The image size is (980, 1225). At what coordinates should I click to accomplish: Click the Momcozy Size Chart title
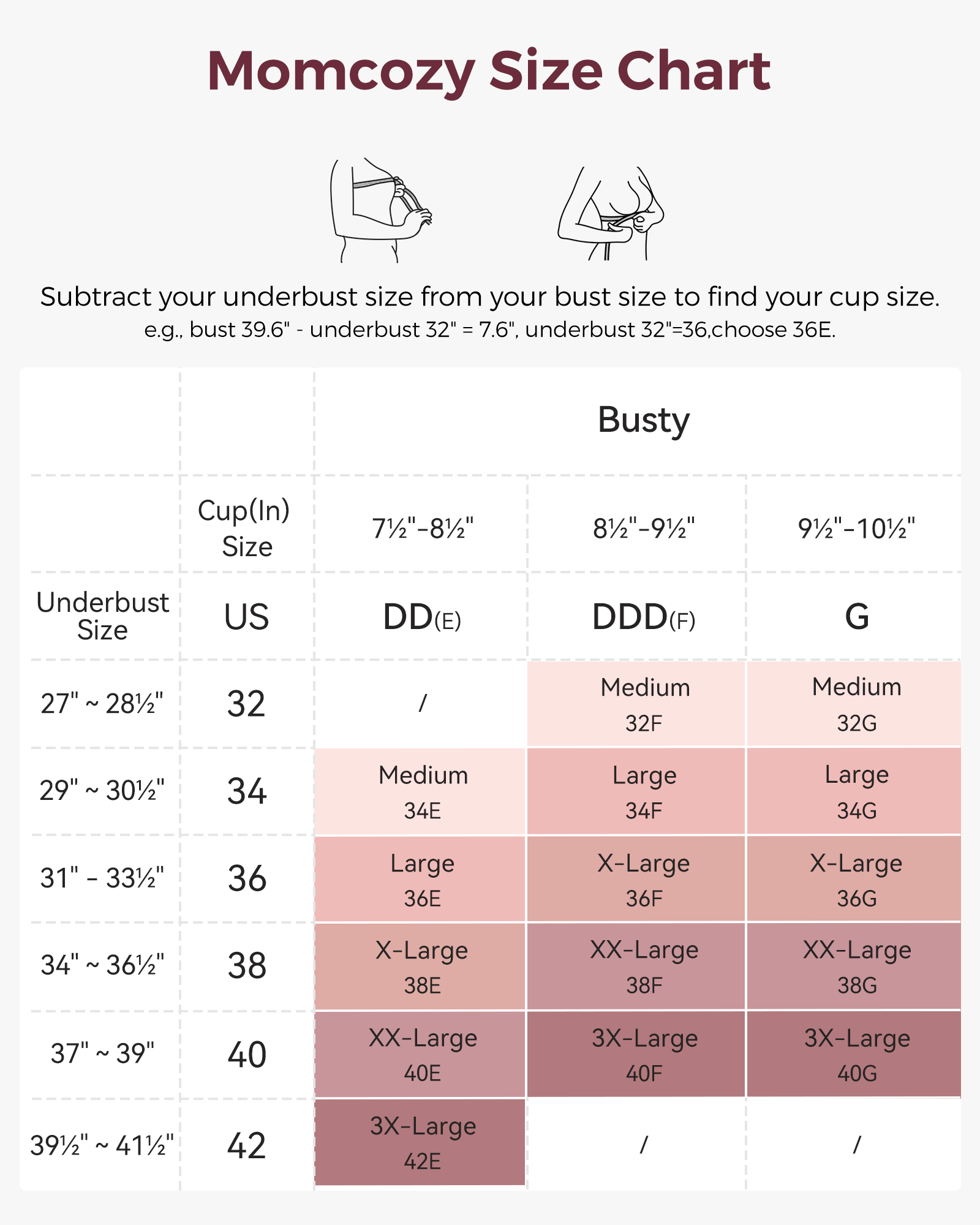(x=489, y=72)
